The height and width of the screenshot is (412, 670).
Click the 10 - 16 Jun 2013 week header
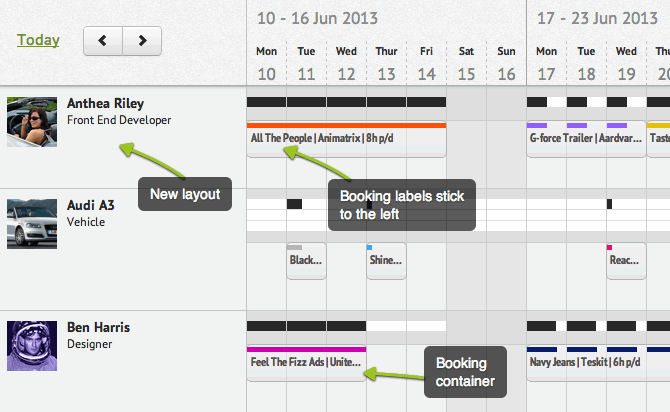[317, 18]
